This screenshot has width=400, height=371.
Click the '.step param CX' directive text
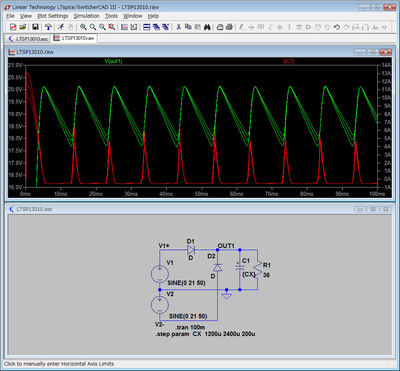coord(205,334)
